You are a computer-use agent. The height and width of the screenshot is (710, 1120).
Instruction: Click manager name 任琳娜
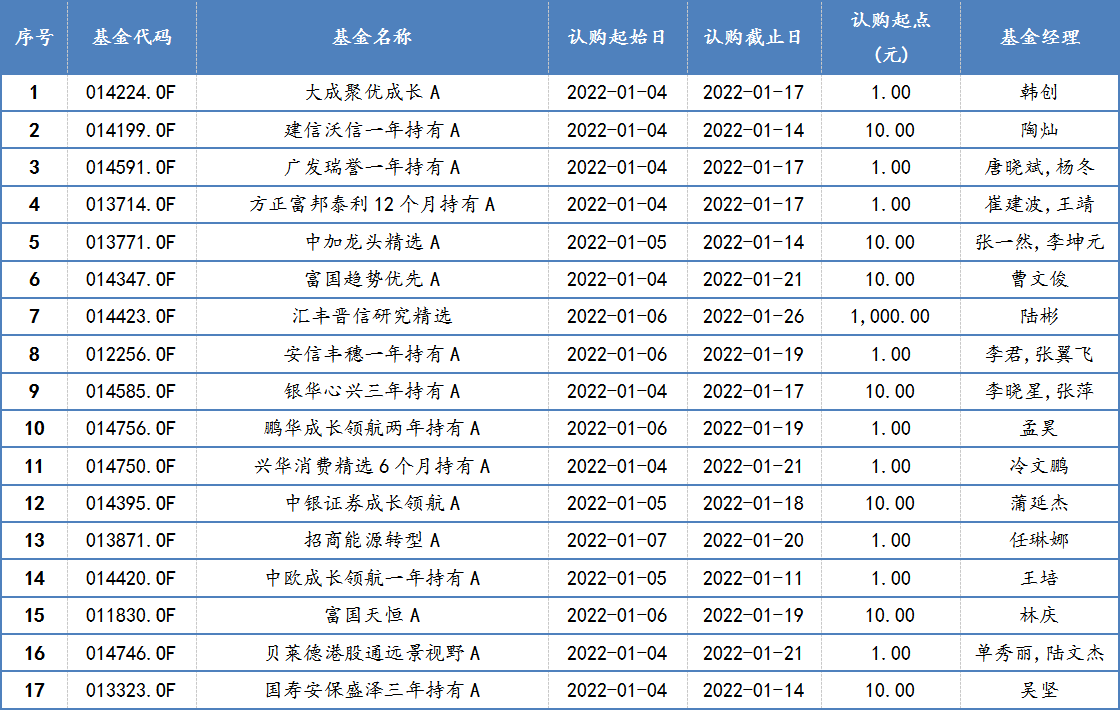(x=1039, y=541)
